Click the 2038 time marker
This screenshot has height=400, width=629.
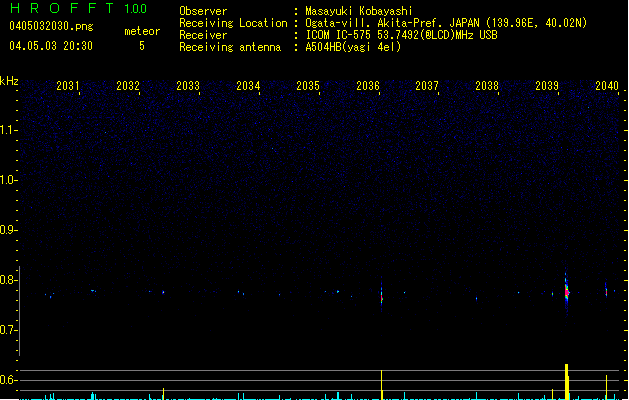(x=487, y=86)
